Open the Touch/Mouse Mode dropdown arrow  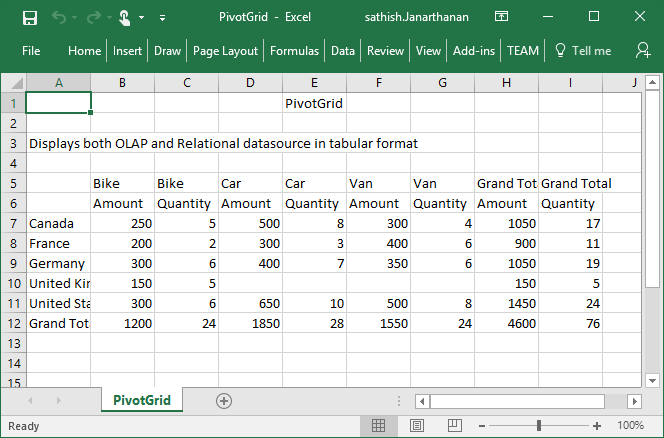142,18
